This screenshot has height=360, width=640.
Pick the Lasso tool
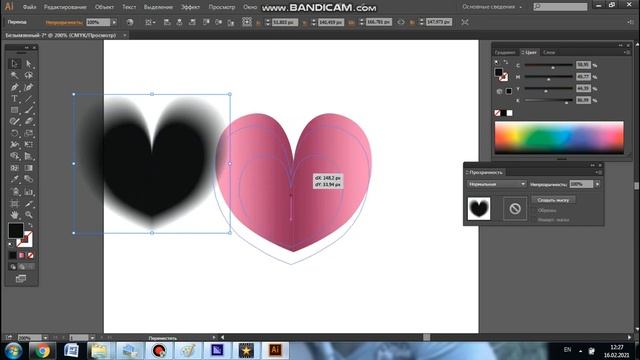pyautogui.click(x=29, y=76)
